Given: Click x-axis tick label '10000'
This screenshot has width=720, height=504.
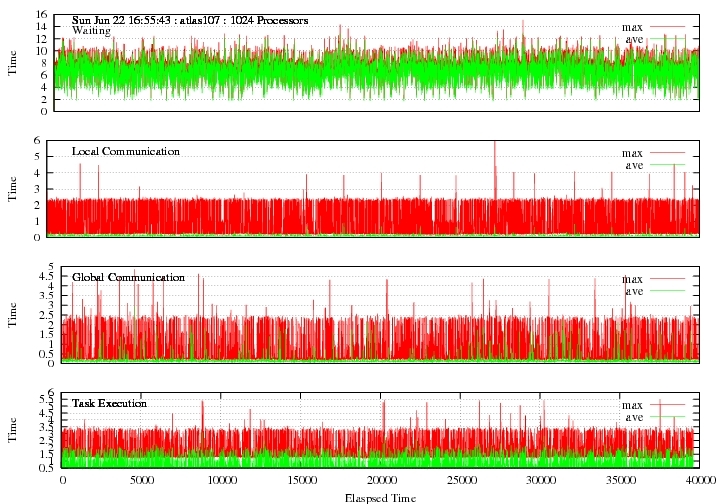Looking at the screenshot, I should [x=221, y=480].
